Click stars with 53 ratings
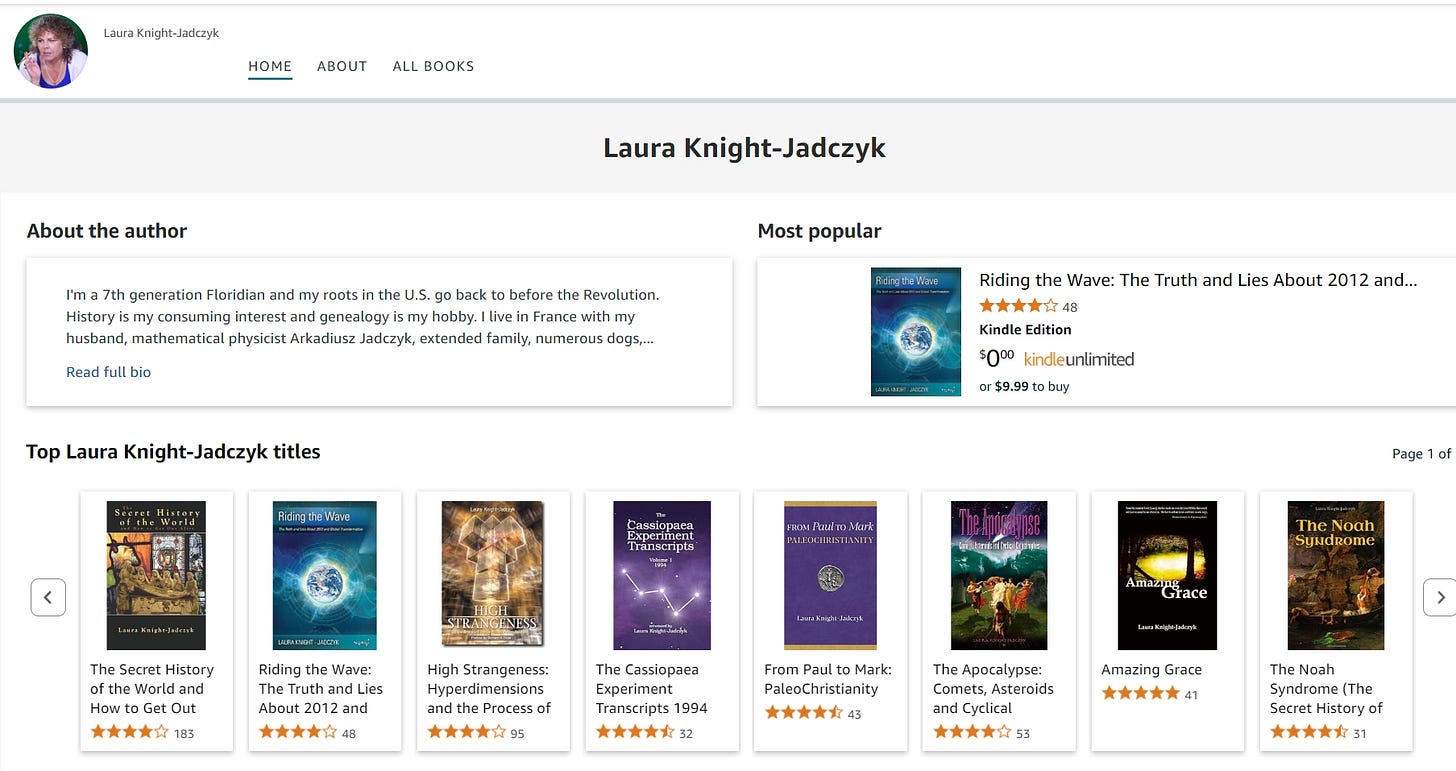This screenshot has width=1456, height=771. pyautogui.click(x=972, y=732)
